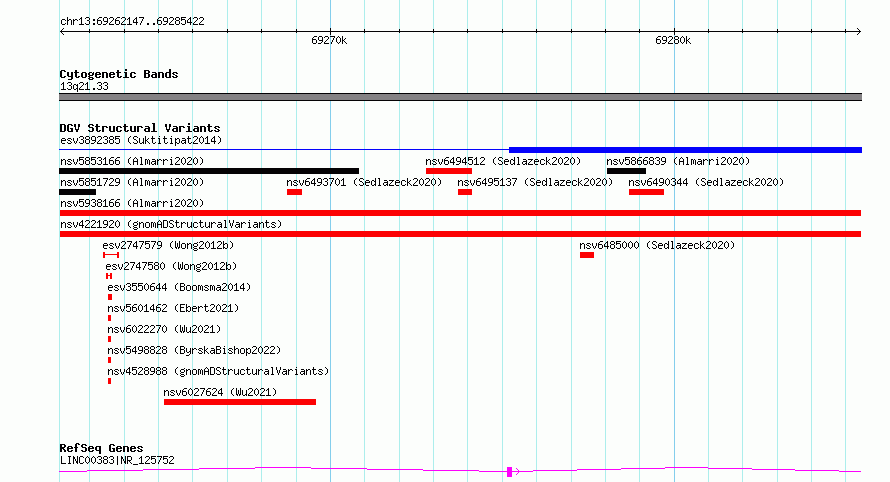The width and height of the screenshot is (890, 482).
Task: Open nsv4221920 (gnomADStructuralVariants) label
Action: 171,224
